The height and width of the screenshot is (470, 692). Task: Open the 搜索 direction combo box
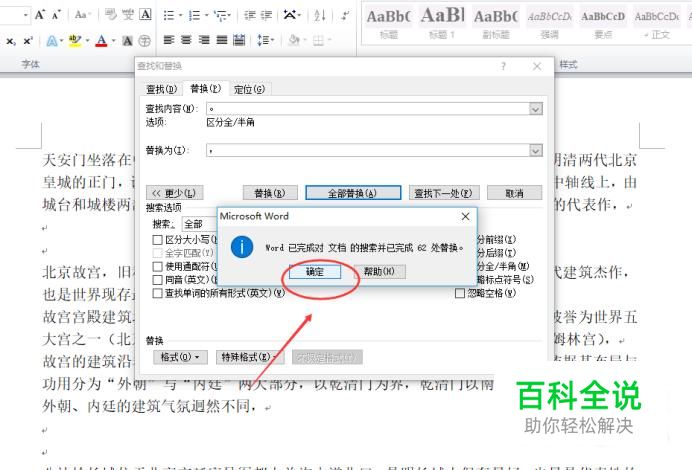[x=199, y=224]
